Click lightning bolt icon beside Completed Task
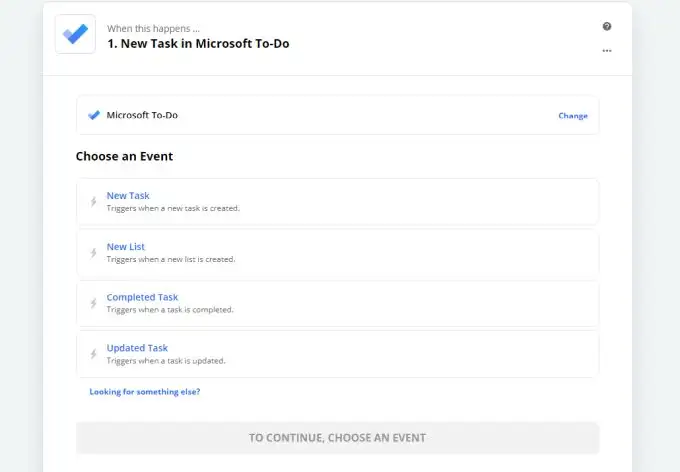 93,303
